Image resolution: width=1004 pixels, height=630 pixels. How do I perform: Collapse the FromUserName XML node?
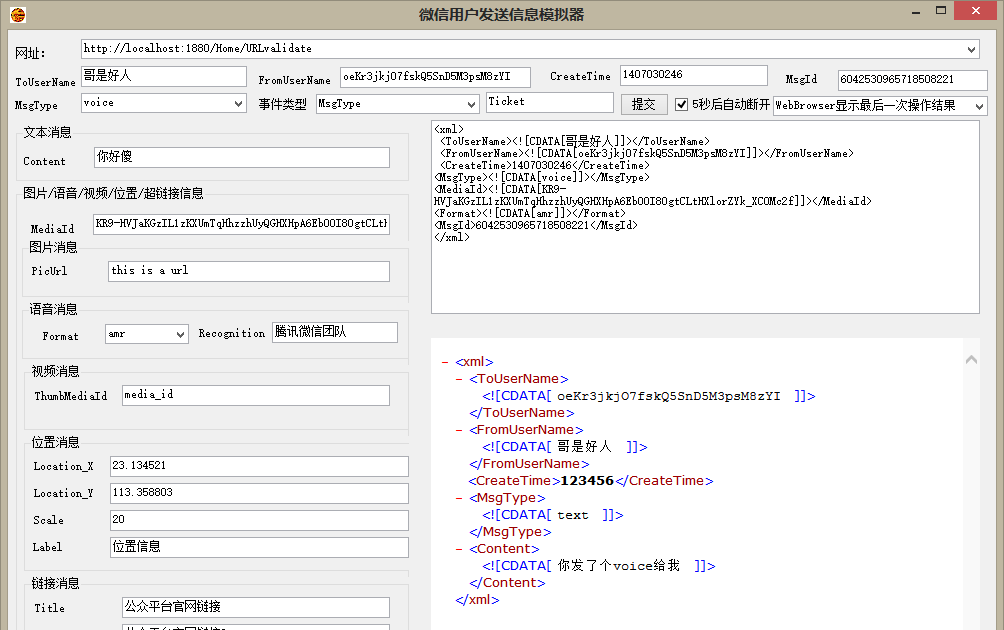click(458, 430)
